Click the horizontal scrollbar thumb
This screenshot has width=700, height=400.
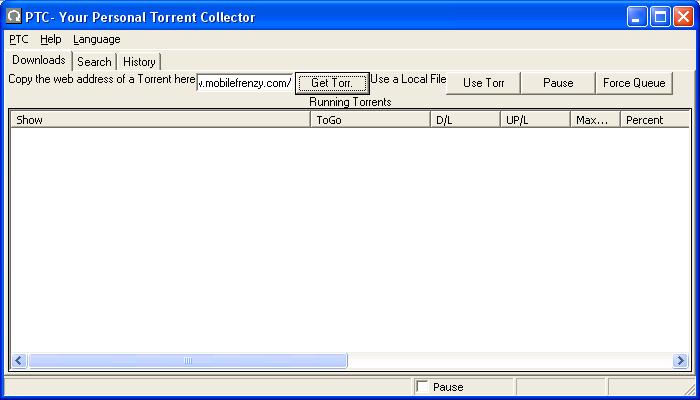click(188, 360)
